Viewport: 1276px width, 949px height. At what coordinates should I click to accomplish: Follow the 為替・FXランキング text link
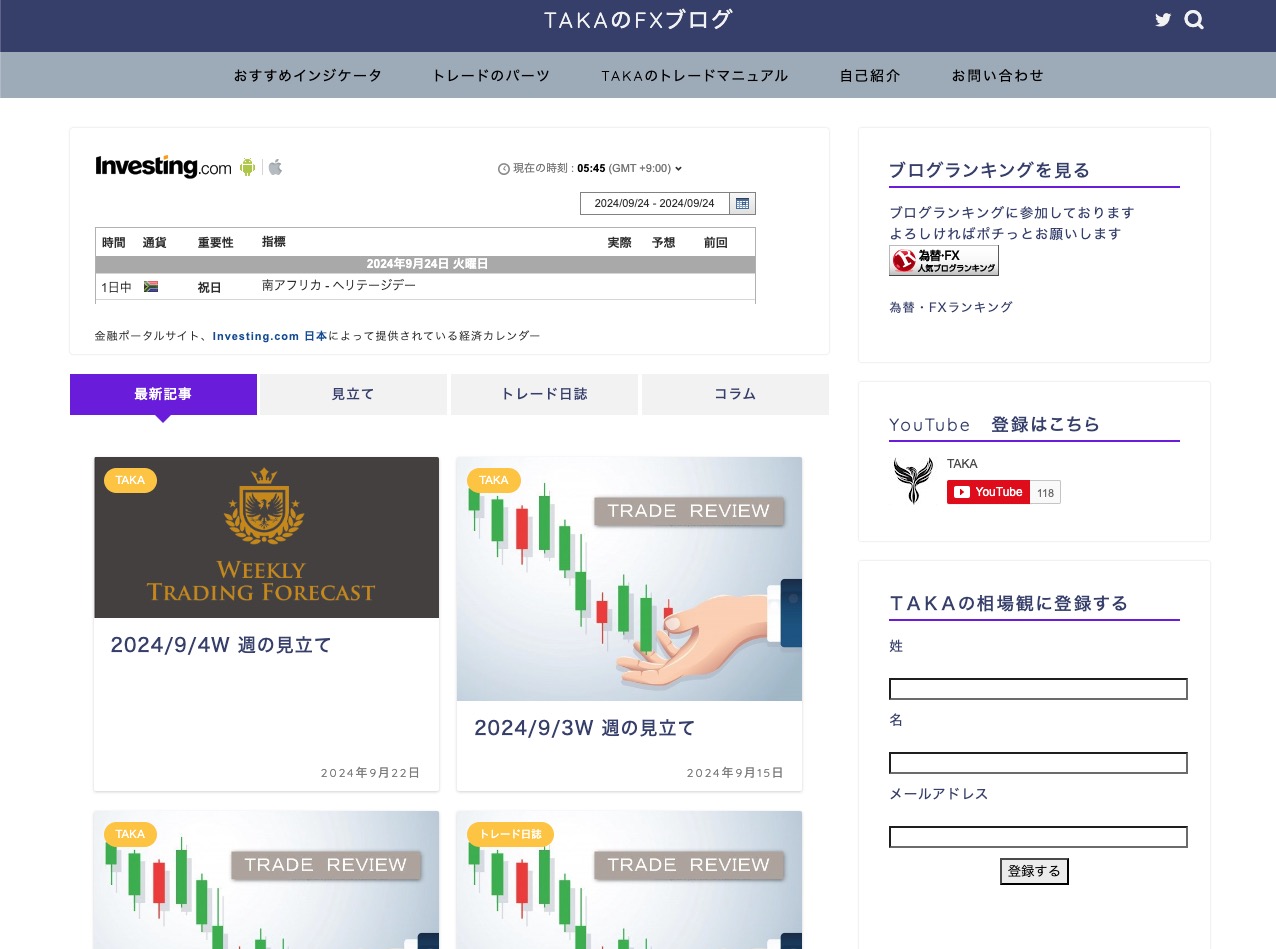[x=950, y=307]
